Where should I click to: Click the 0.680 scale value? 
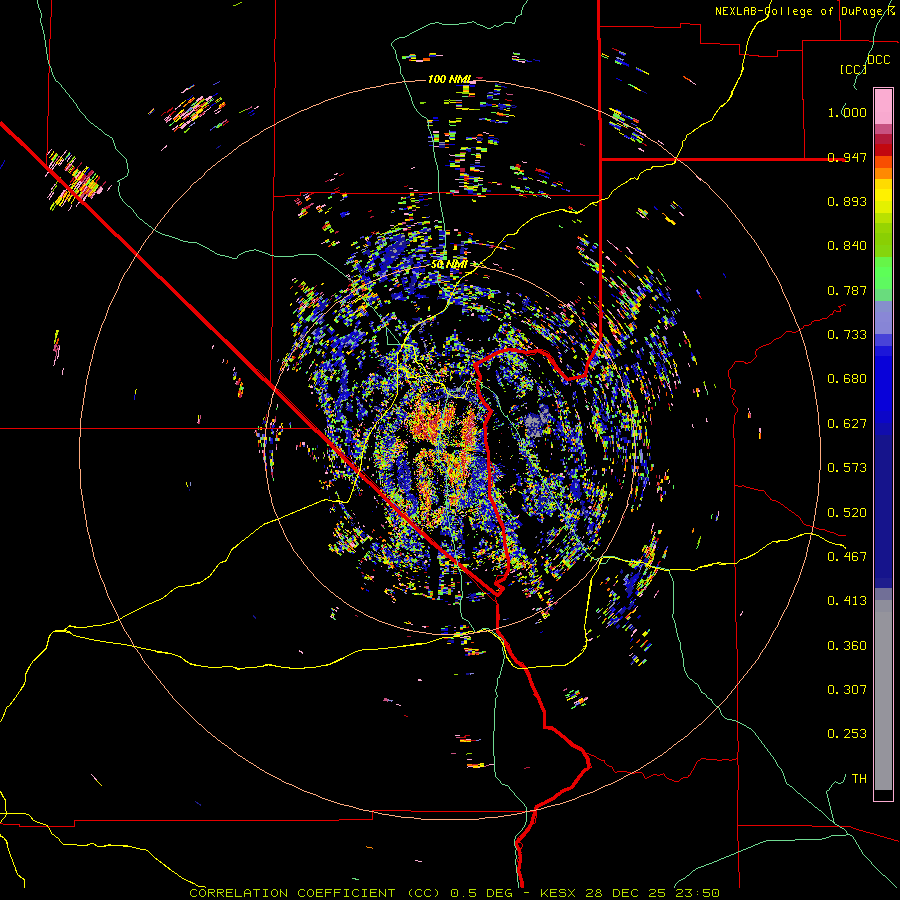coord(847,379)
